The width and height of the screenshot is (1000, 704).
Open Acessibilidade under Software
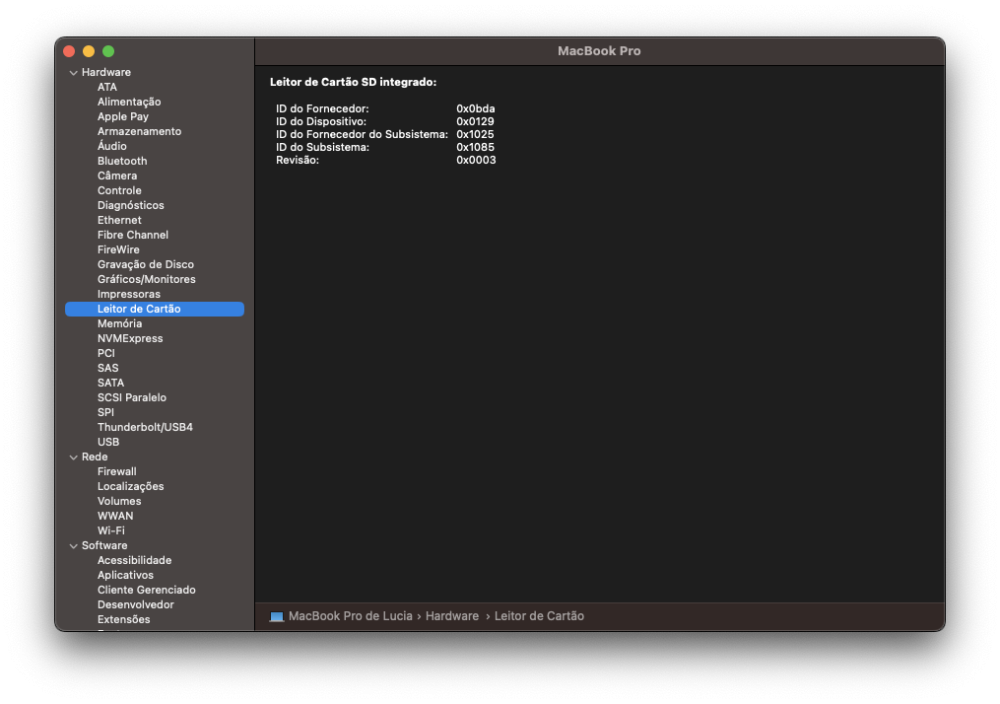pyautogui.click(x=134, y=561)
